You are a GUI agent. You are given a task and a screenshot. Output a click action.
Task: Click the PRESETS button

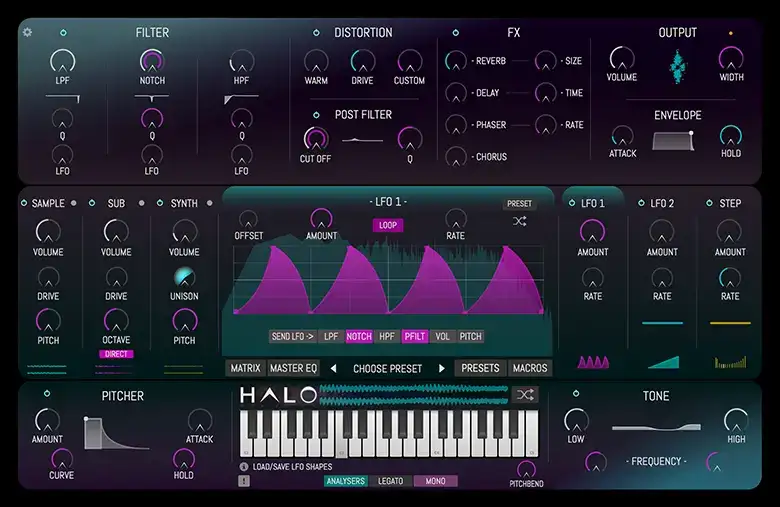pos(480,368)
